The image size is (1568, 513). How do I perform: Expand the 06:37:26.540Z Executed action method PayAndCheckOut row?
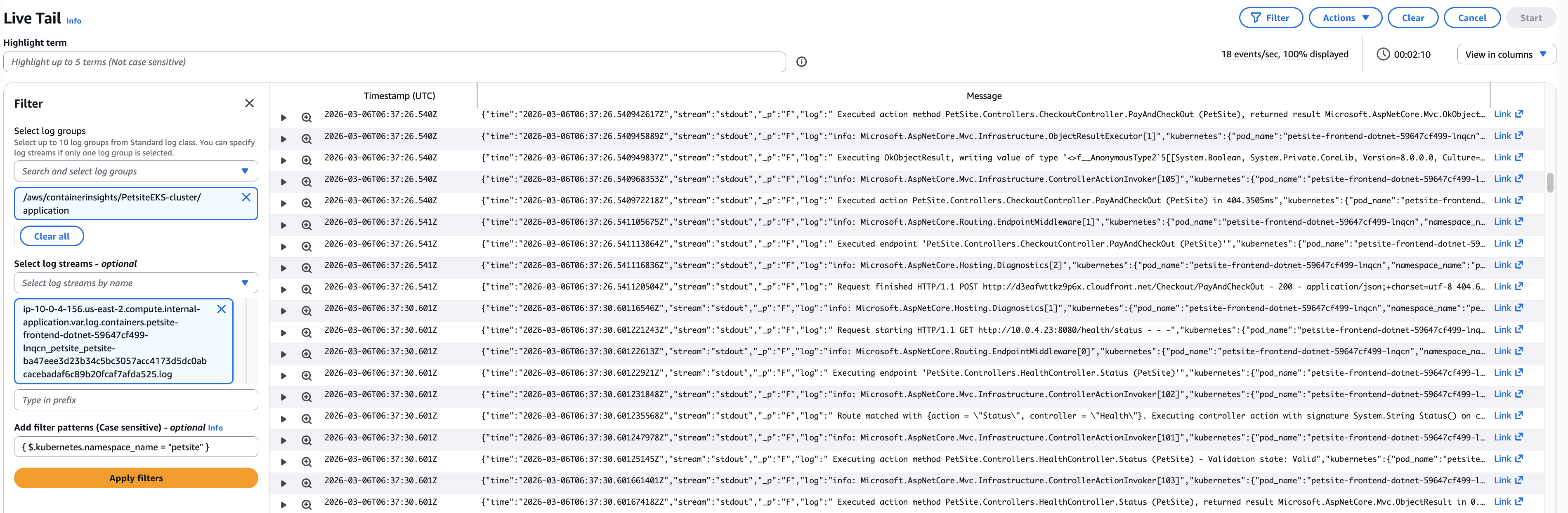(283, 118)
